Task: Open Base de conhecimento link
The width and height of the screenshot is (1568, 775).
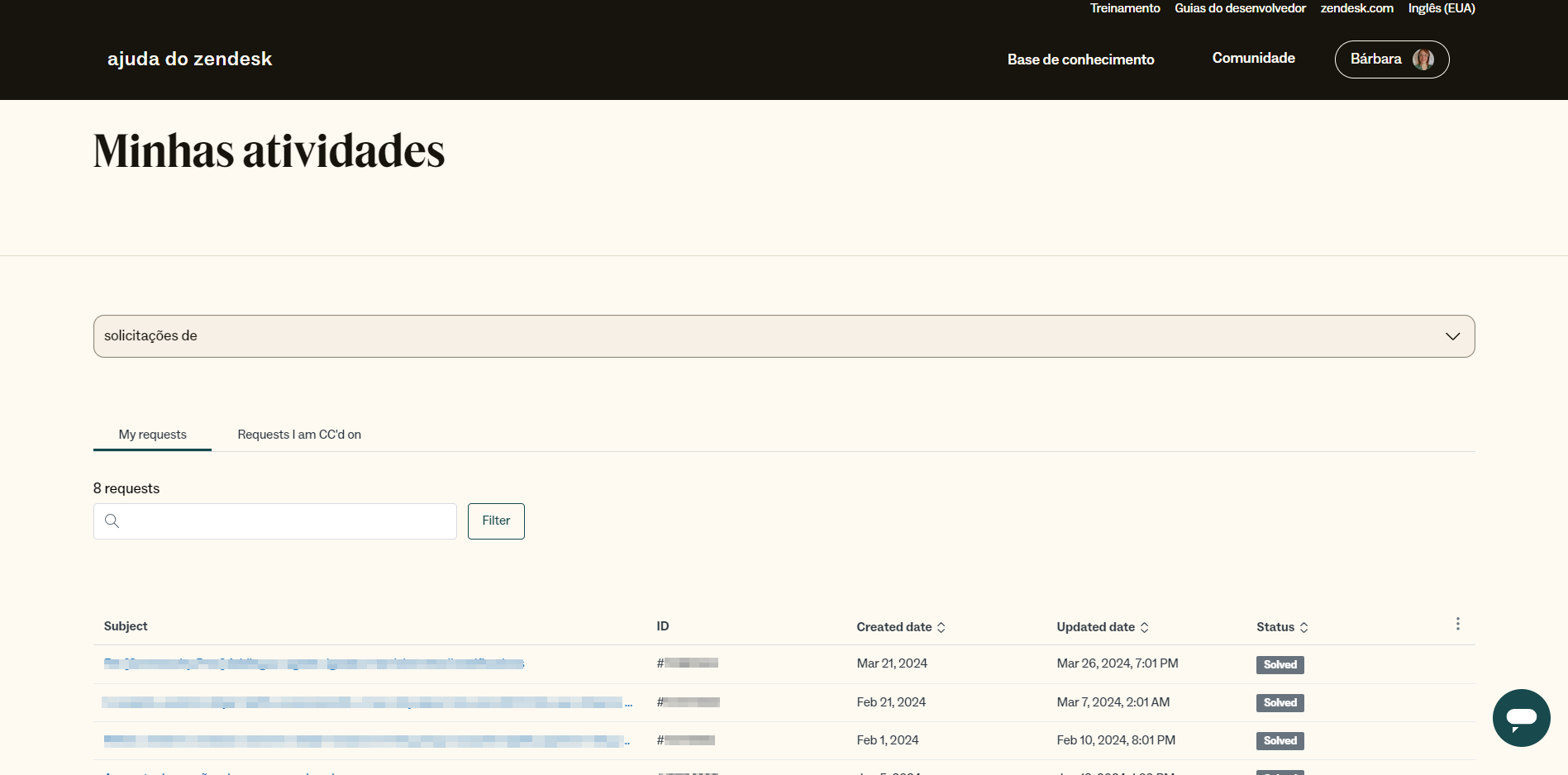Action: point(1080,59)
